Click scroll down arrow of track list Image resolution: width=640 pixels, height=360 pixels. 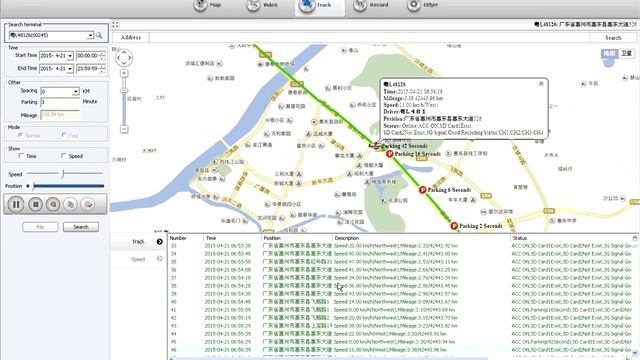pyautogui.click(x=635, y=353)
